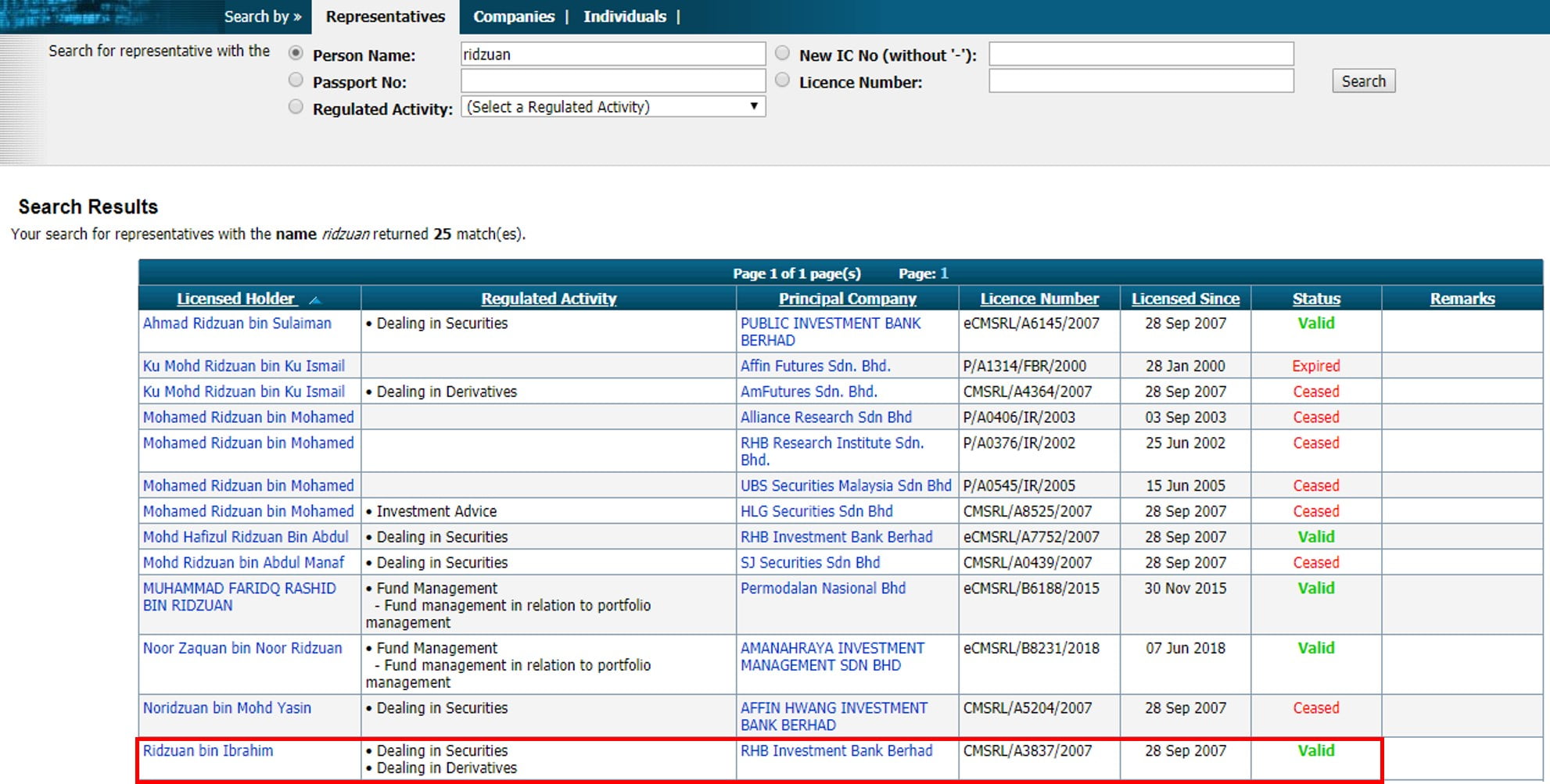Click into the New IC No field
This screenshot has height=784, width=1550.
pos(1140,54)
